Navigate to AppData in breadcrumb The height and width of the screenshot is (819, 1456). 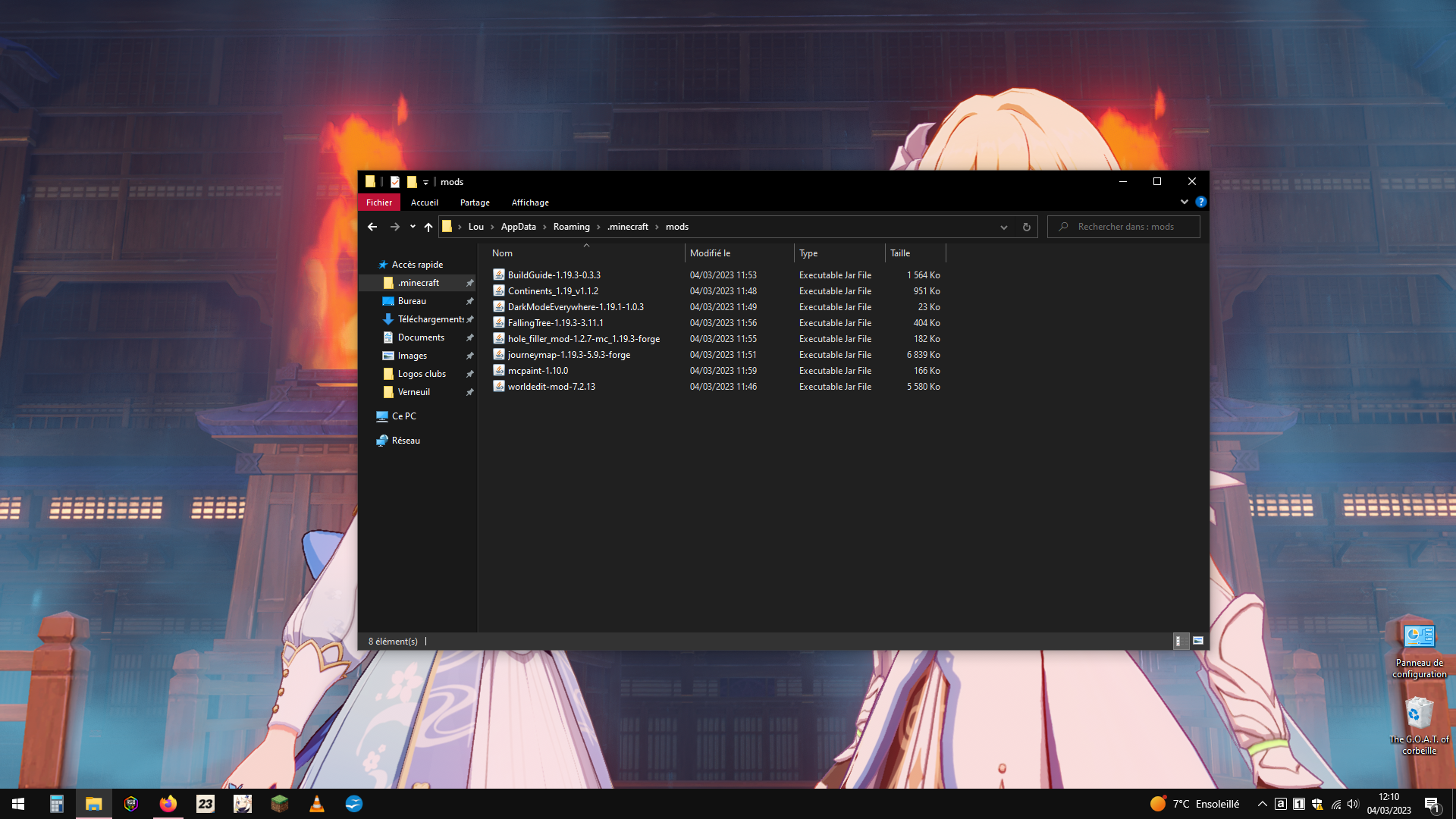click(x=518, y=227)
